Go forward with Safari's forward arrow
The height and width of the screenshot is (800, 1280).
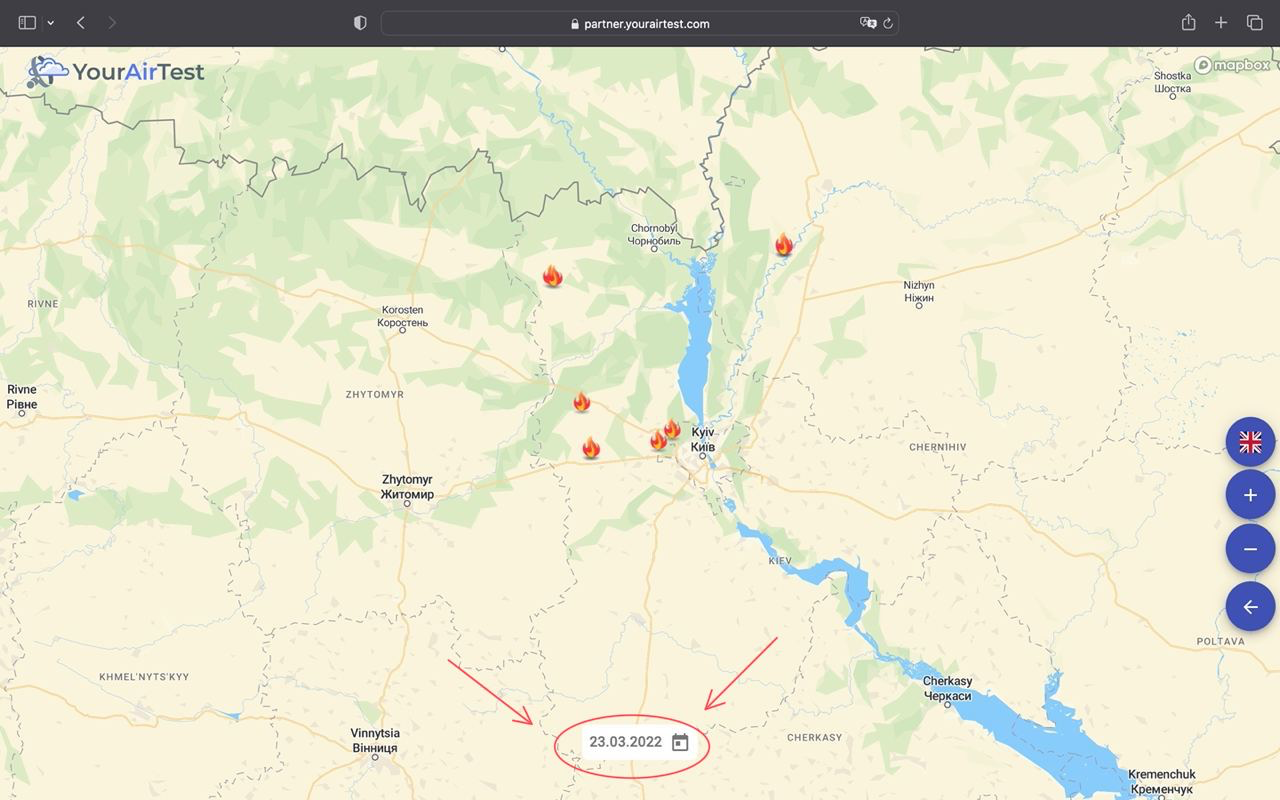[x=112, y=23]
